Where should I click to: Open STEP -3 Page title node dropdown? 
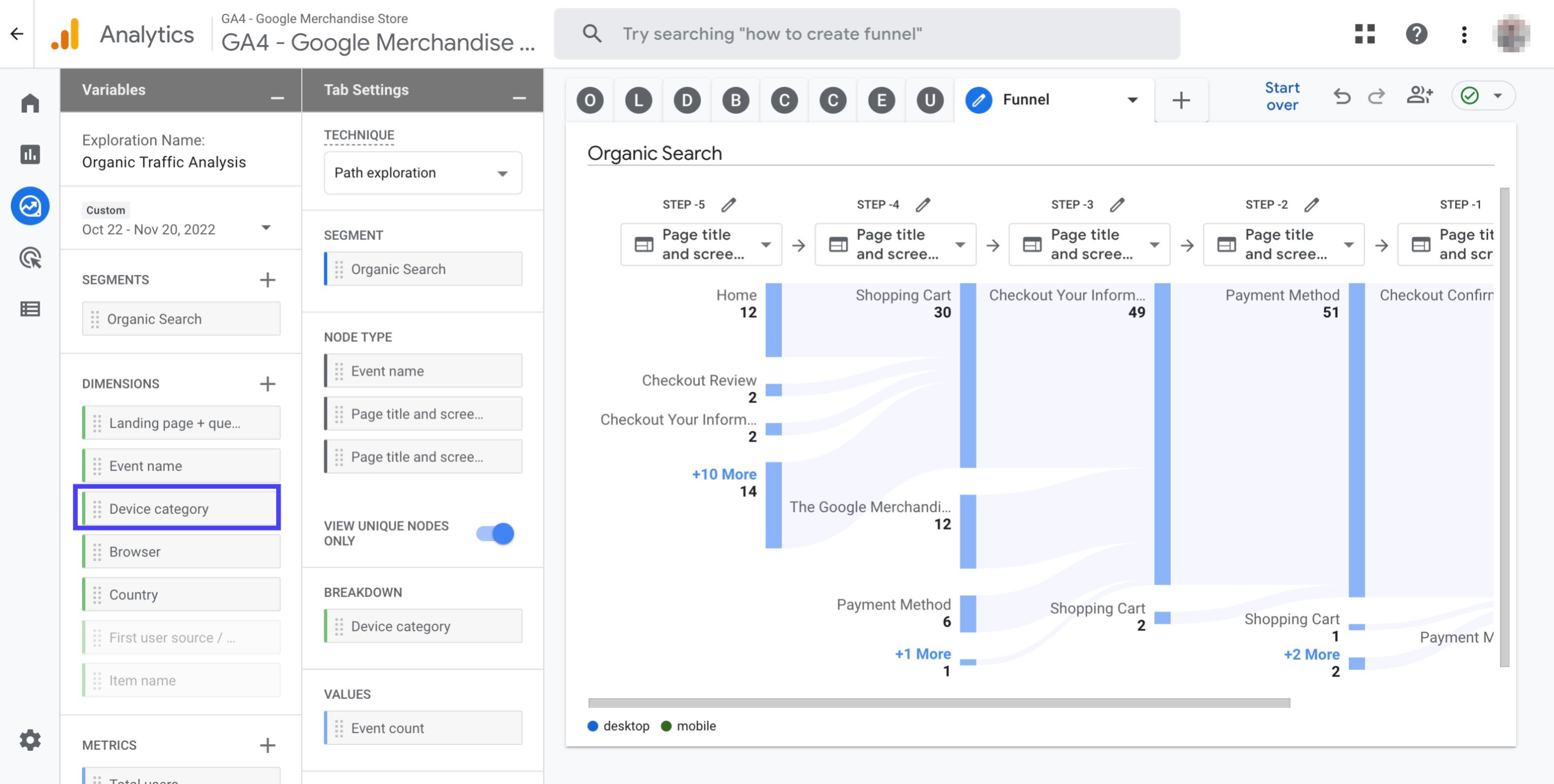point(1089,244)
